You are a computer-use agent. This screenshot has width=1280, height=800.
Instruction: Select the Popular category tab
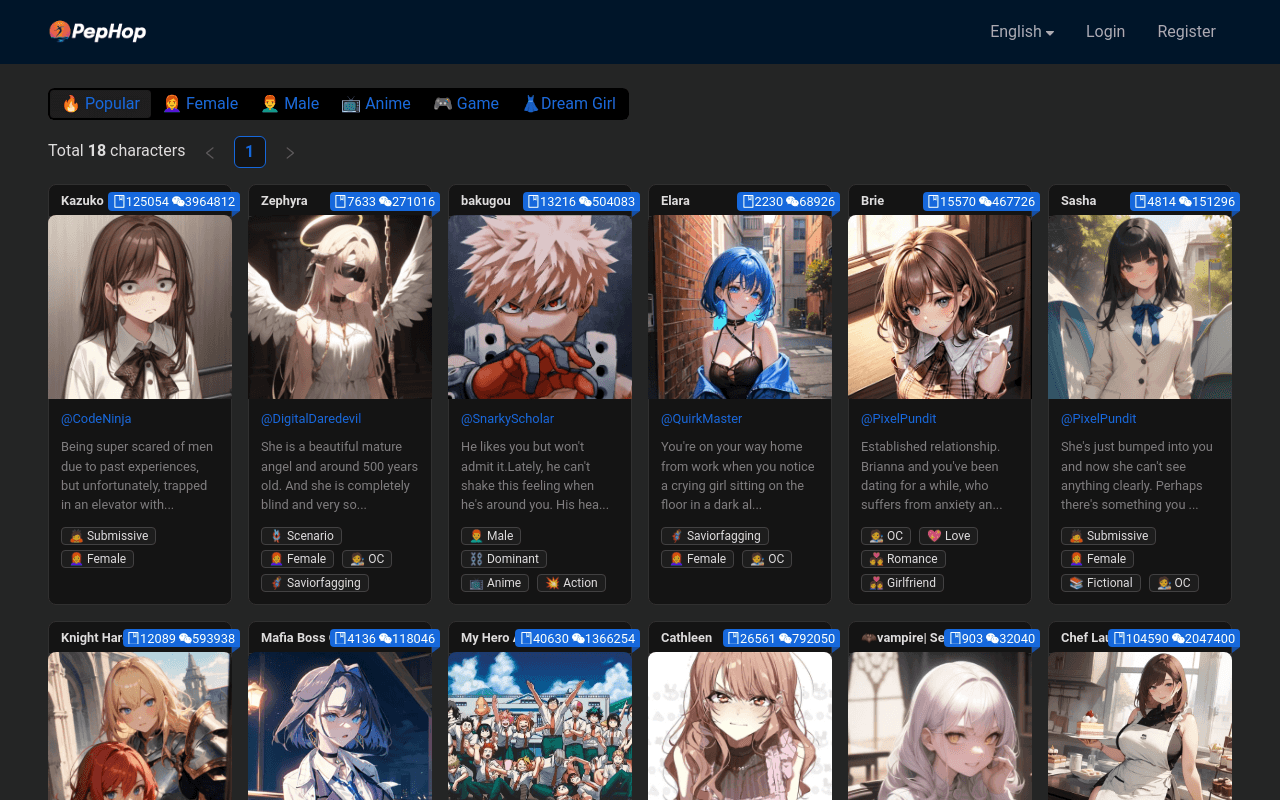coord(101,104)
